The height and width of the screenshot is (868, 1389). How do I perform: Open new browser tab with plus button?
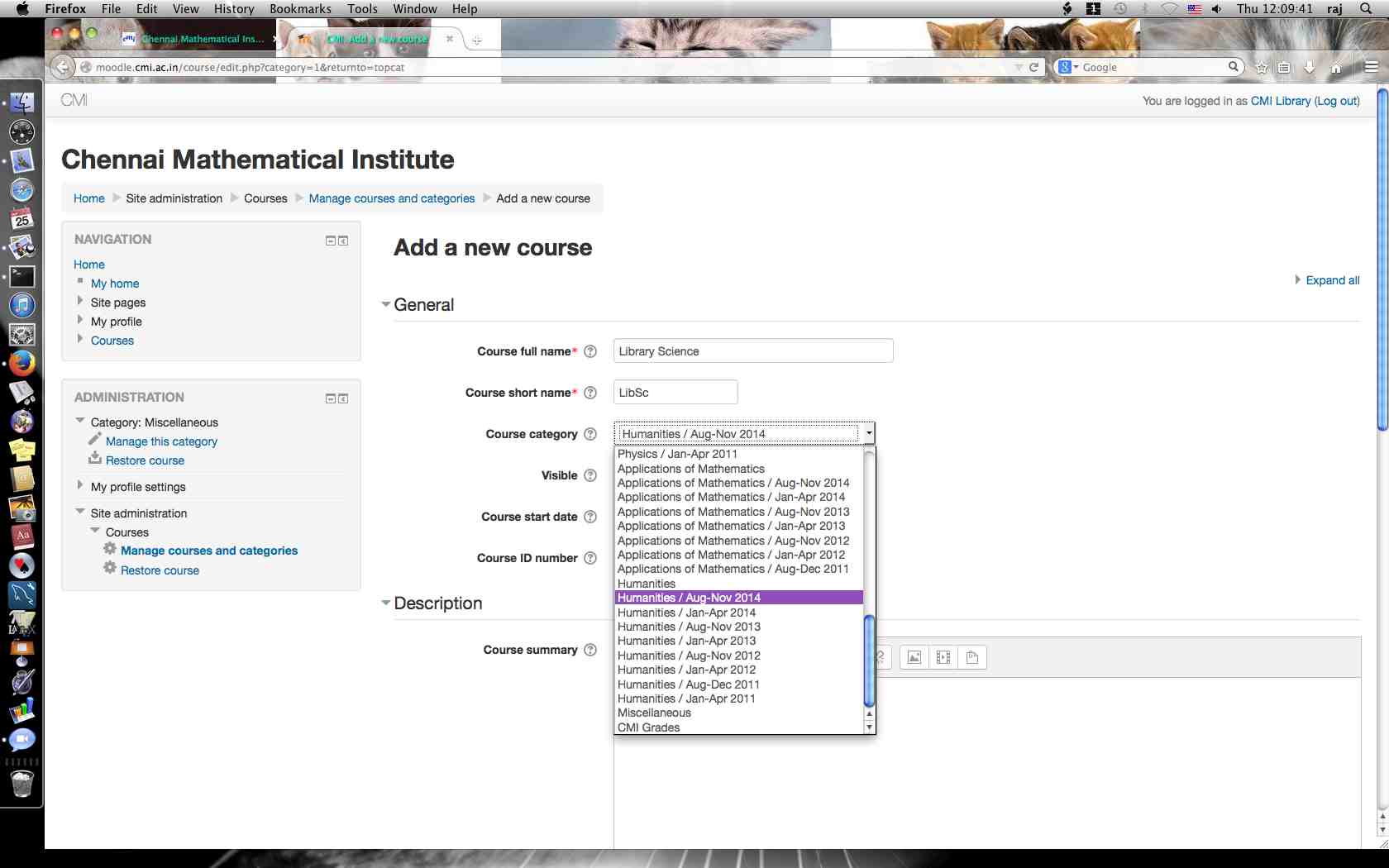click(x=477, y=40)
